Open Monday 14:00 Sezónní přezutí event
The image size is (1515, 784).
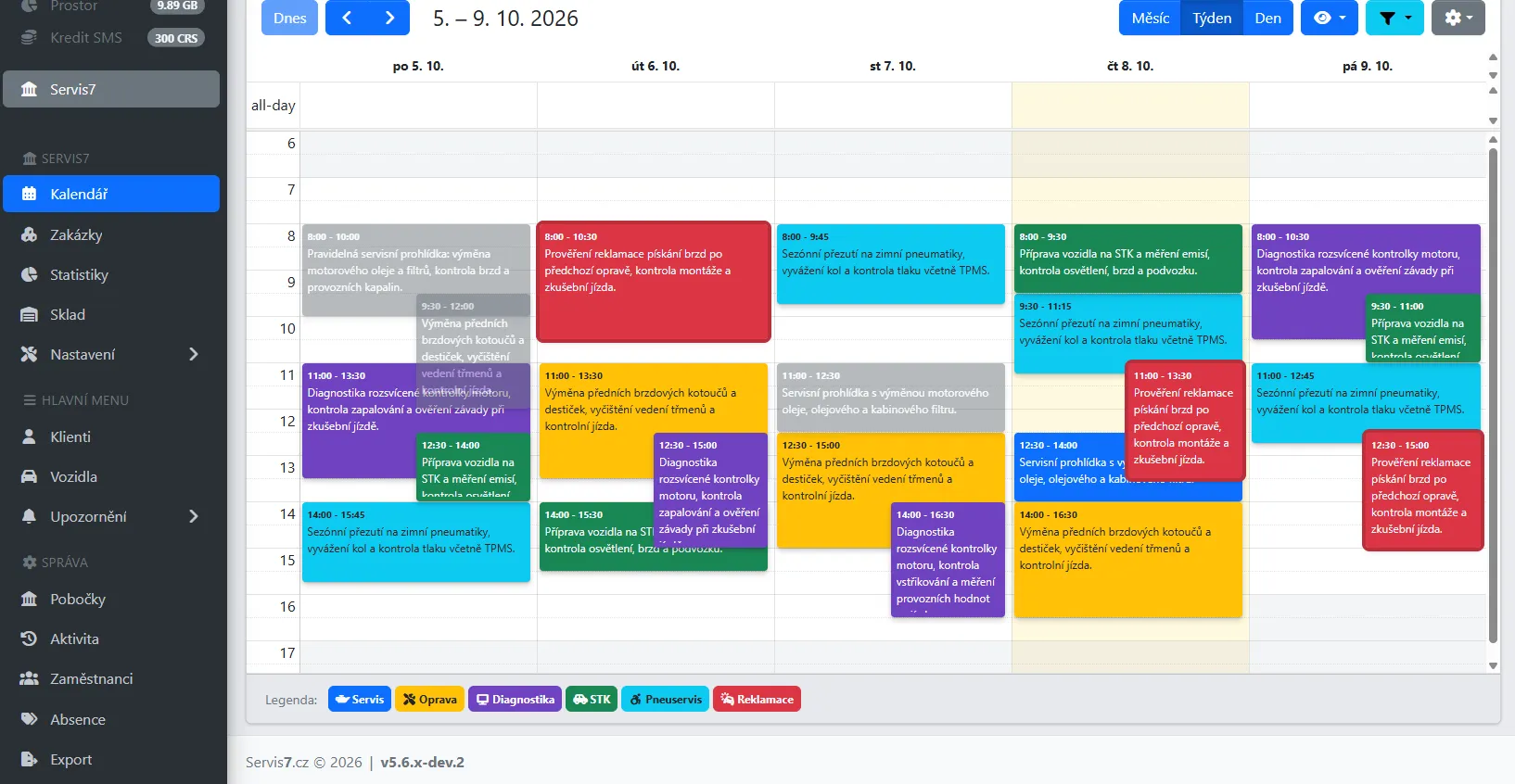pos(416,542)
